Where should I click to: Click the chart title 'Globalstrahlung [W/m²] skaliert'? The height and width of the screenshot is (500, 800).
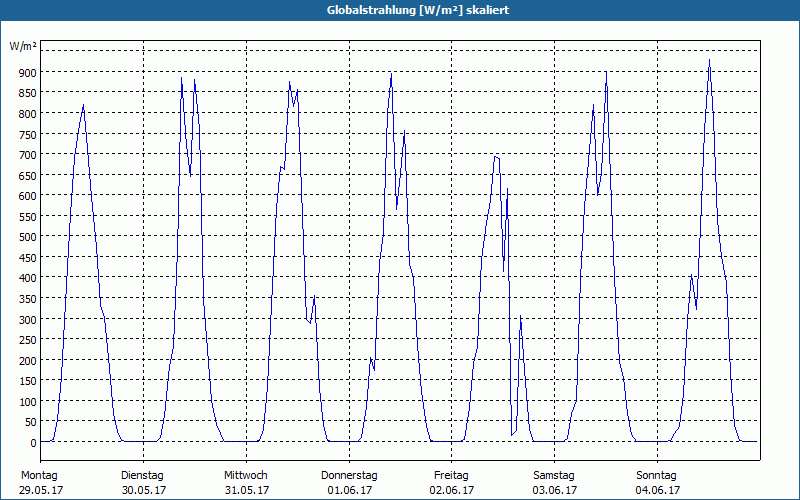coord(418,10)
